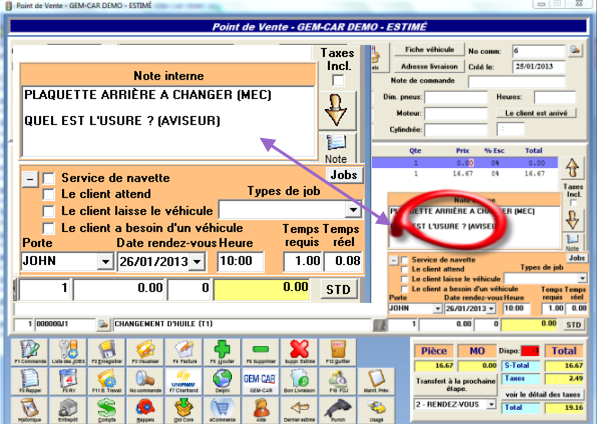The image size is (597, 424).
Task: Click the No commande magnifier icon
Action: point(145,381)
